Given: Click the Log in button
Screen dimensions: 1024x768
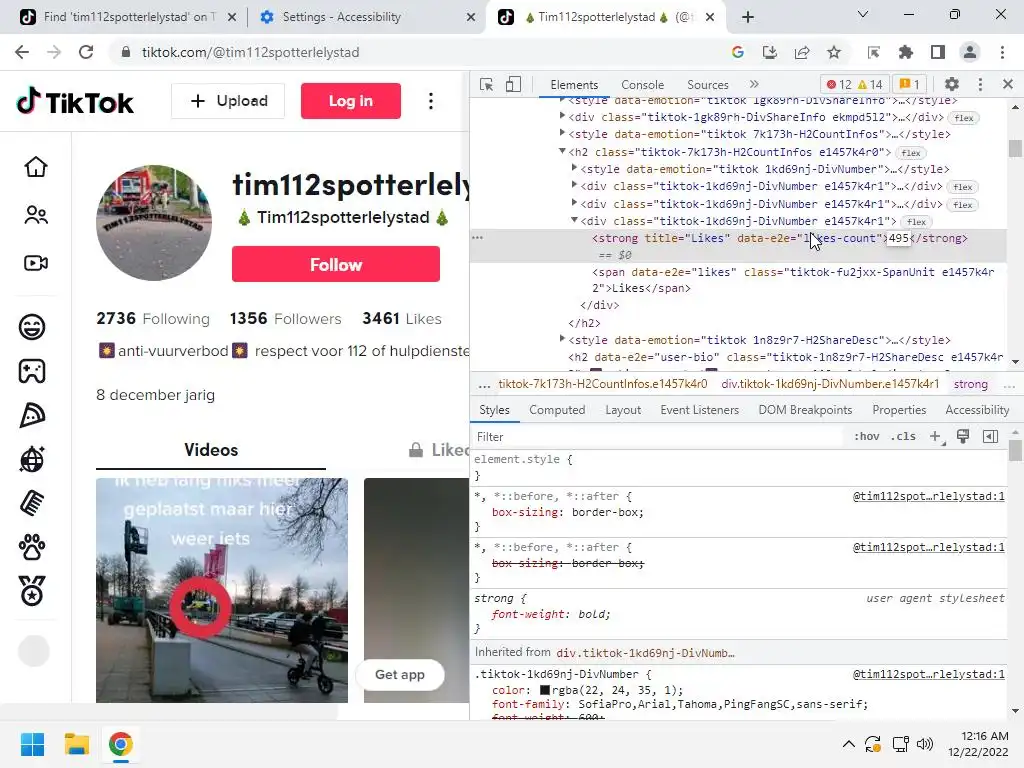Looking at the screenshot, I should pyautogui.click(x=351, y=101).
